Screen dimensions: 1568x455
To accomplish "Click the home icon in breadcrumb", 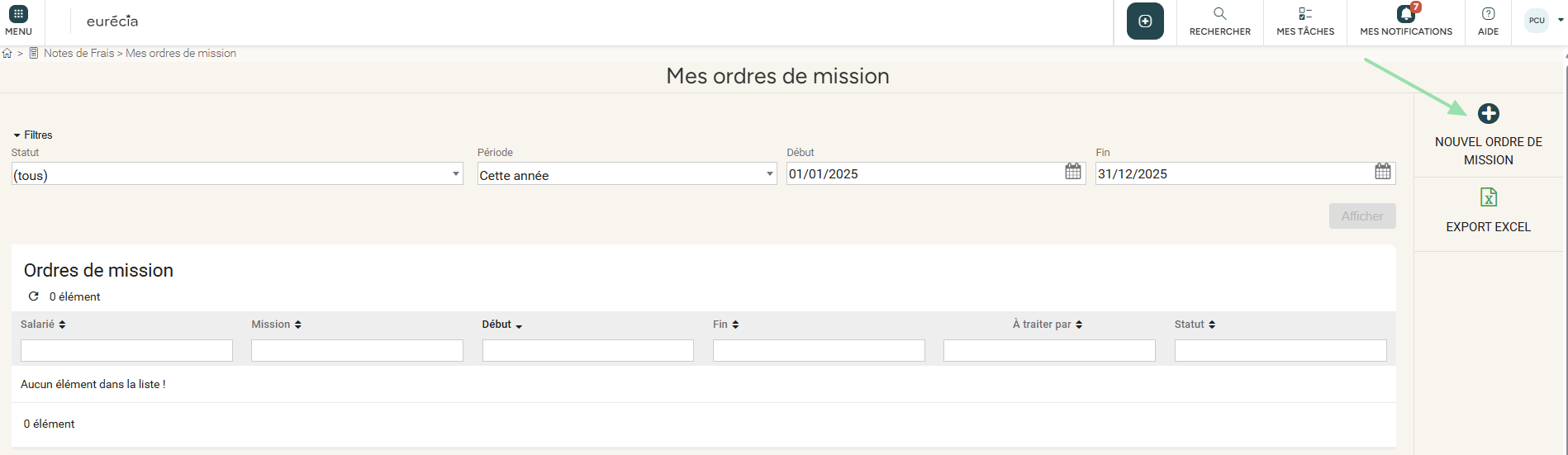I will 7,54.
